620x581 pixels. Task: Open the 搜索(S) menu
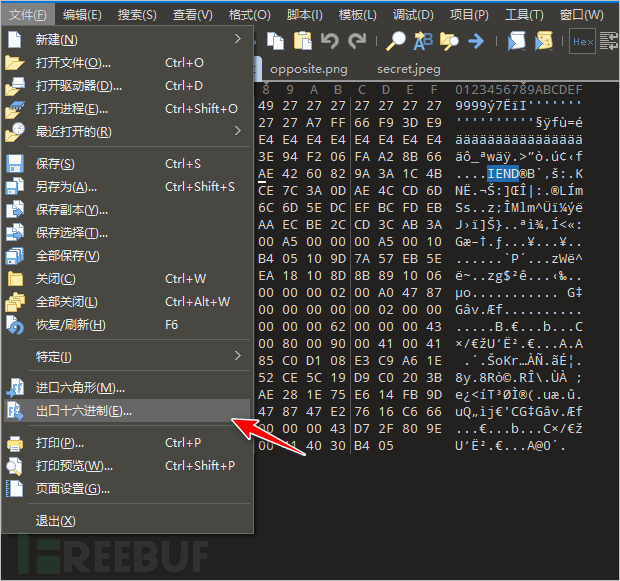137,15
